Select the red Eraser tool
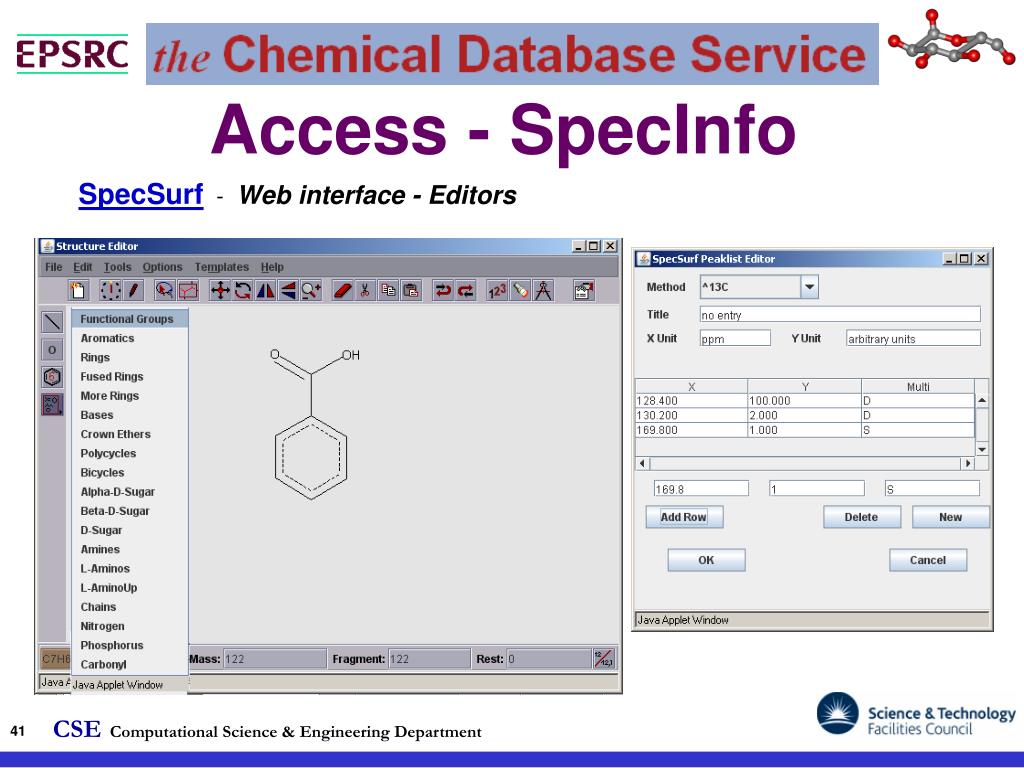Screen dimensions: 1024x768 343,290
